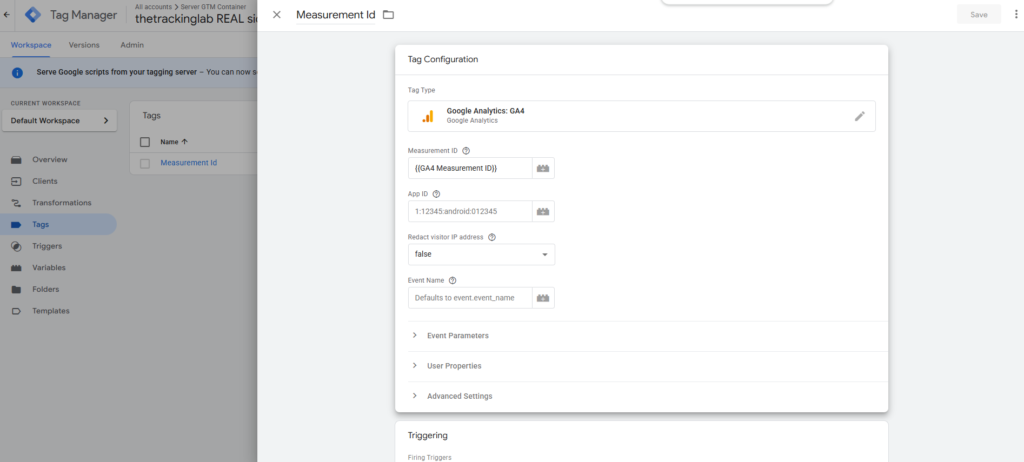Click the thetrackinglab REAL container name

(196, 19)
